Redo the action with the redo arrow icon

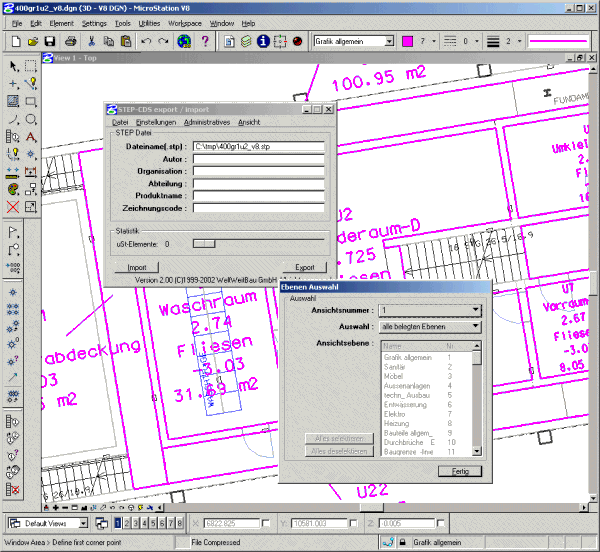click(163, 41)
